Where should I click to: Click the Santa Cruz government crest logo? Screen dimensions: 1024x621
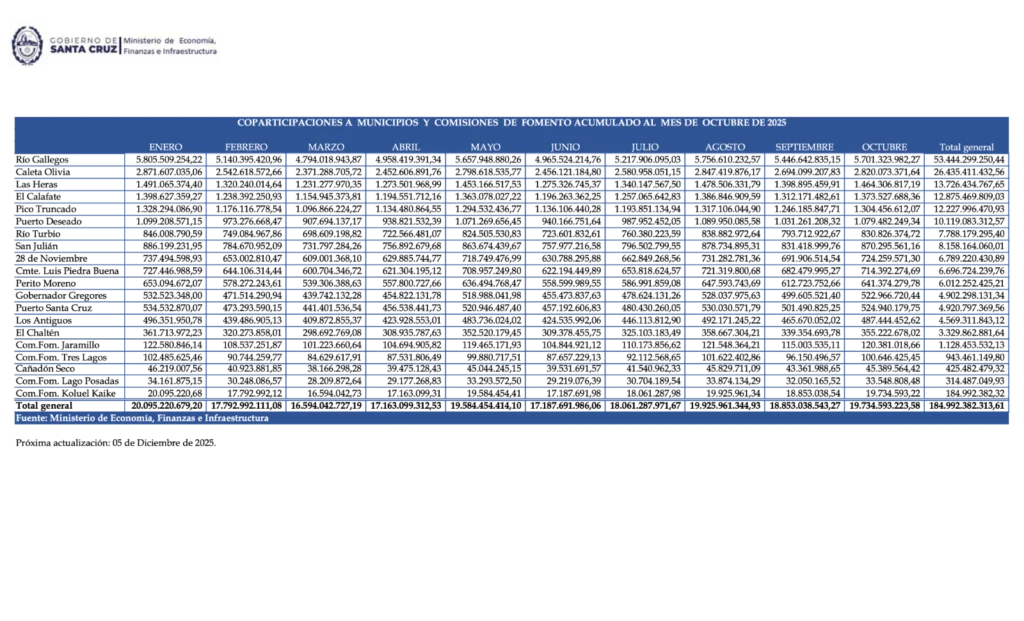(x=26, y=45)
